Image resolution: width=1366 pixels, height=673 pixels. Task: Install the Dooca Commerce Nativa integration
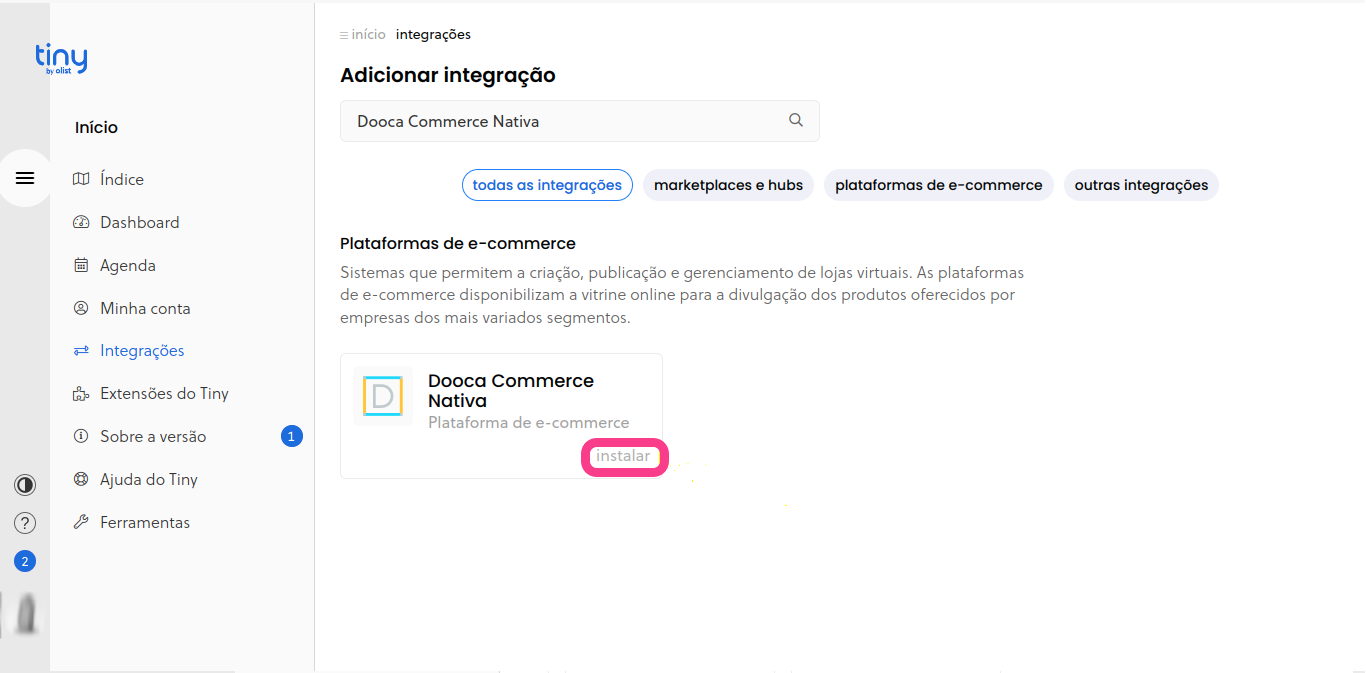click(623, 456)
